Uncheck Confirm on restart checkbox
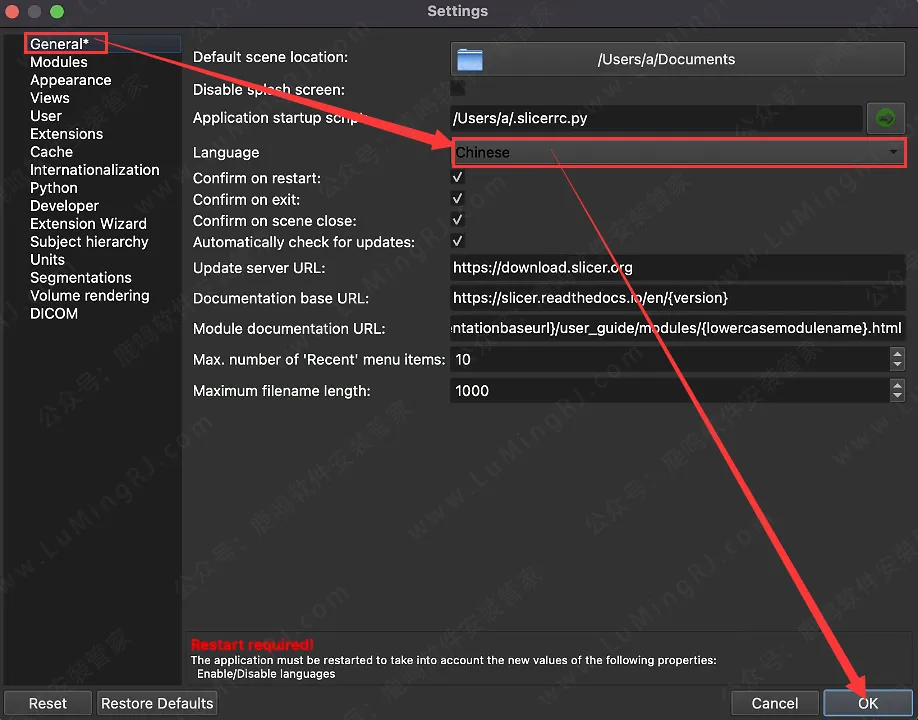The width and height of the screenshot is (918, 720). tap(458, 177)
